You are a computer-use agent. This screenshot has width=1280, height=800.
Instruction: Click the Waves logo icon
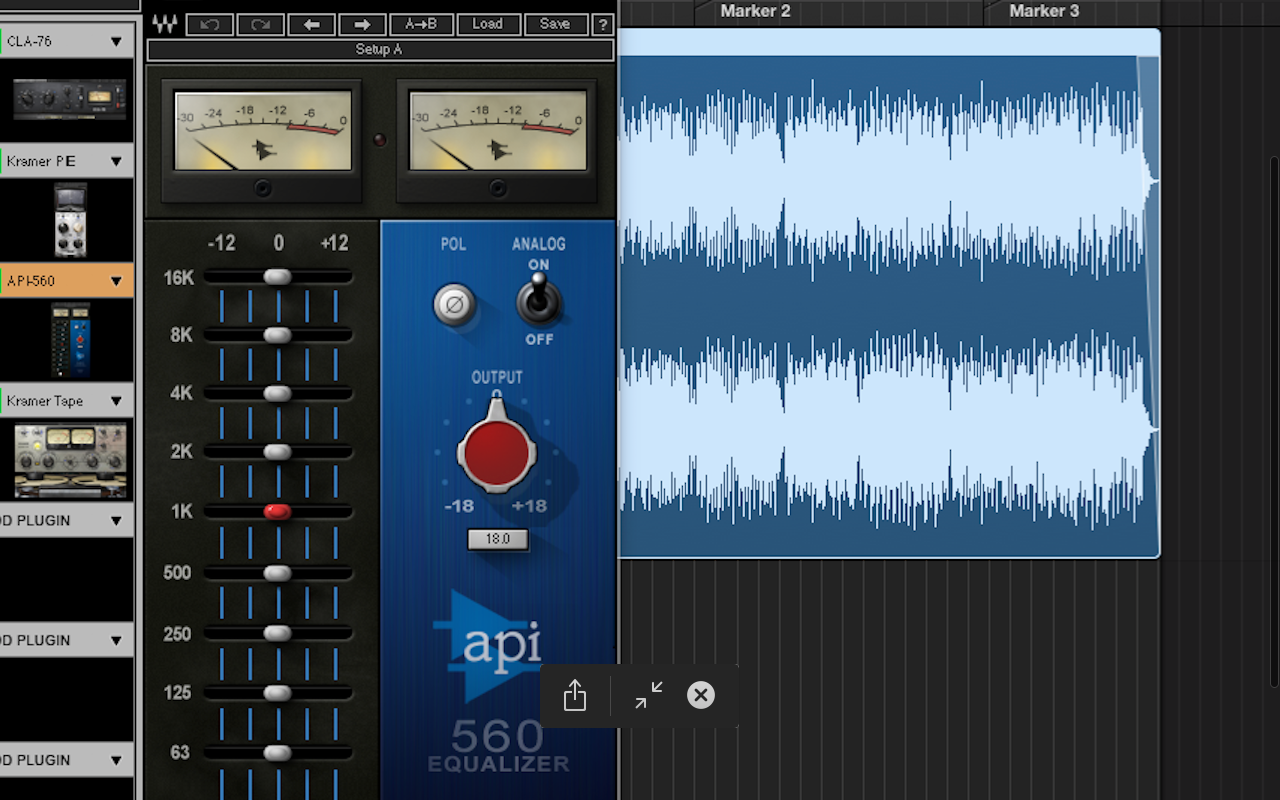[164, 24]
